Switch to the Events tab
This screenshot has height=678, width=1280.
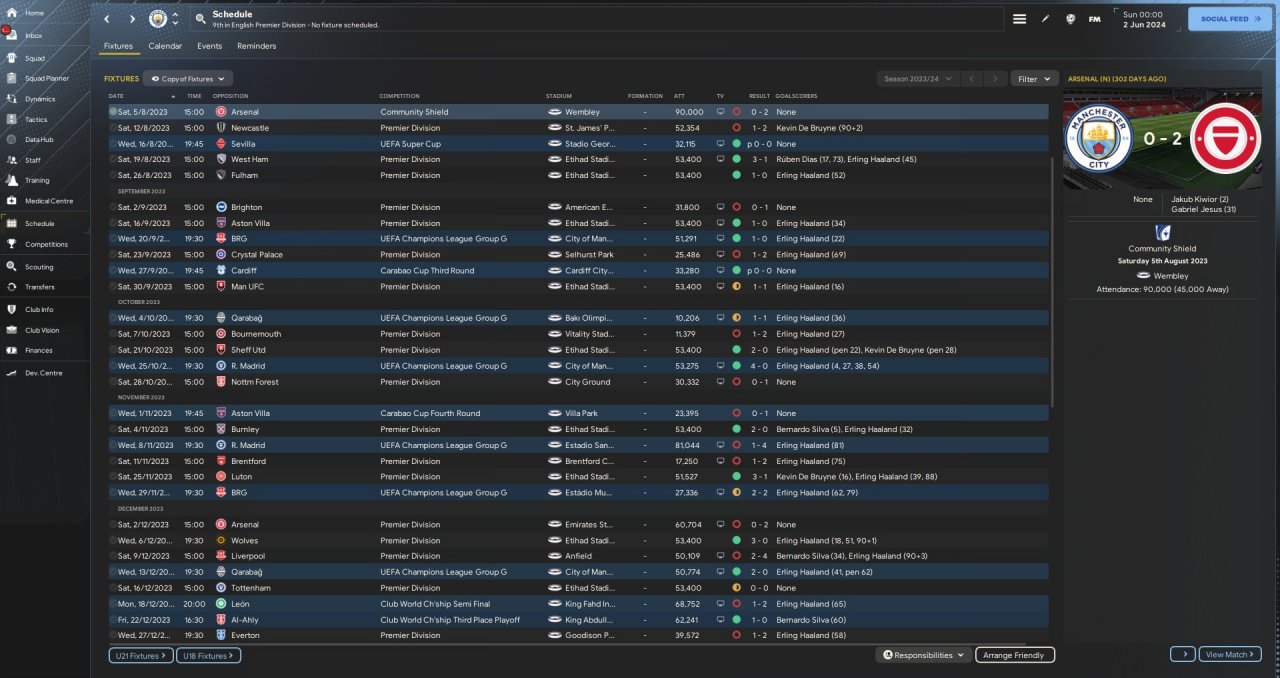(209, 46)
